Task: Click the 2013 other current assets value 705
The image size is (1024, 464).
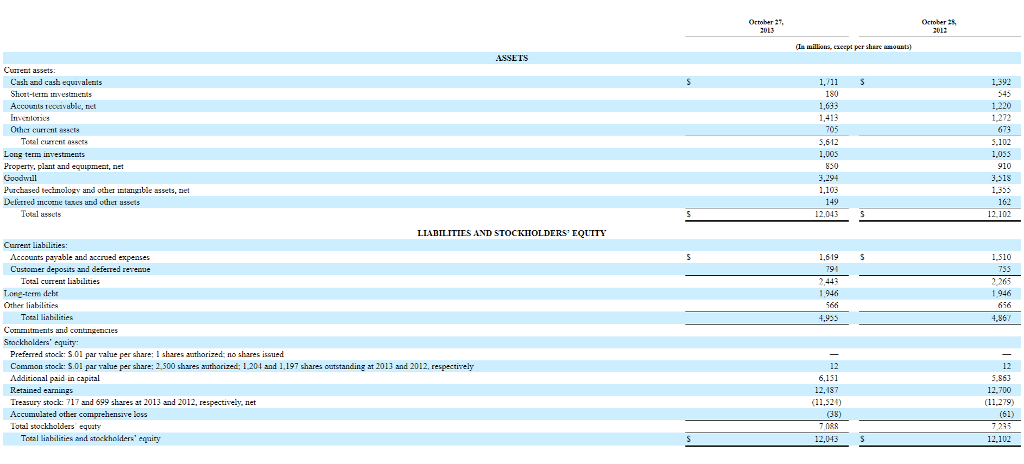Action: tap(832, 129)
